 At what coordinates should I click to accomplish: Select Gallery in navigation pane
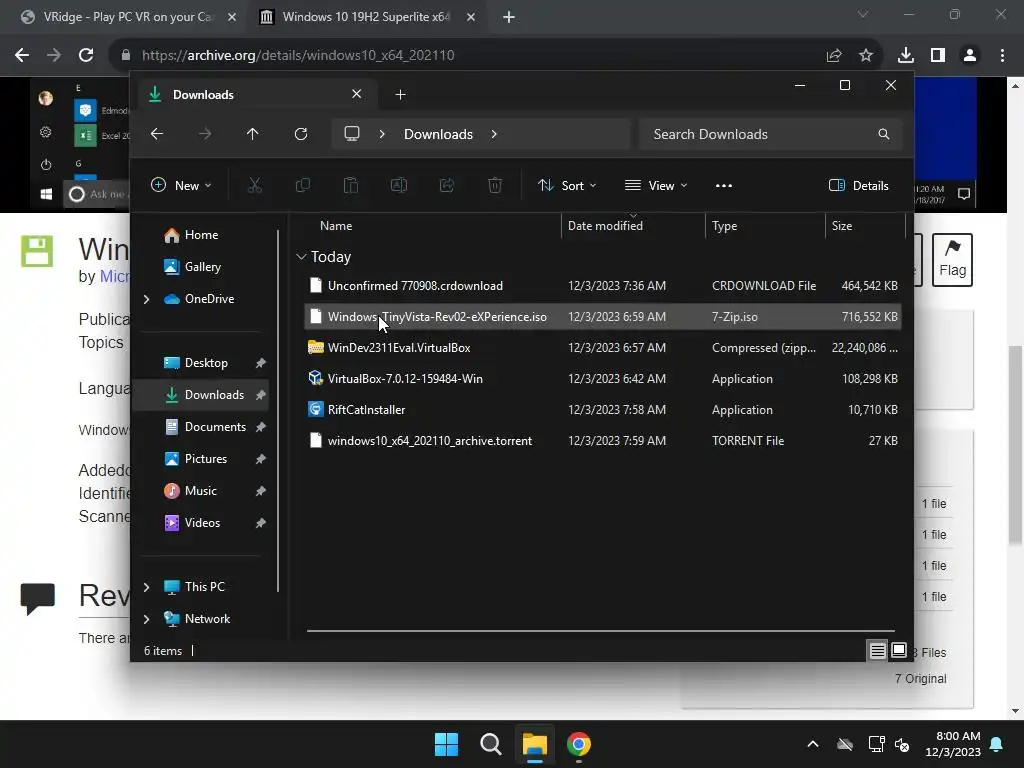click(x=202, y=267)
